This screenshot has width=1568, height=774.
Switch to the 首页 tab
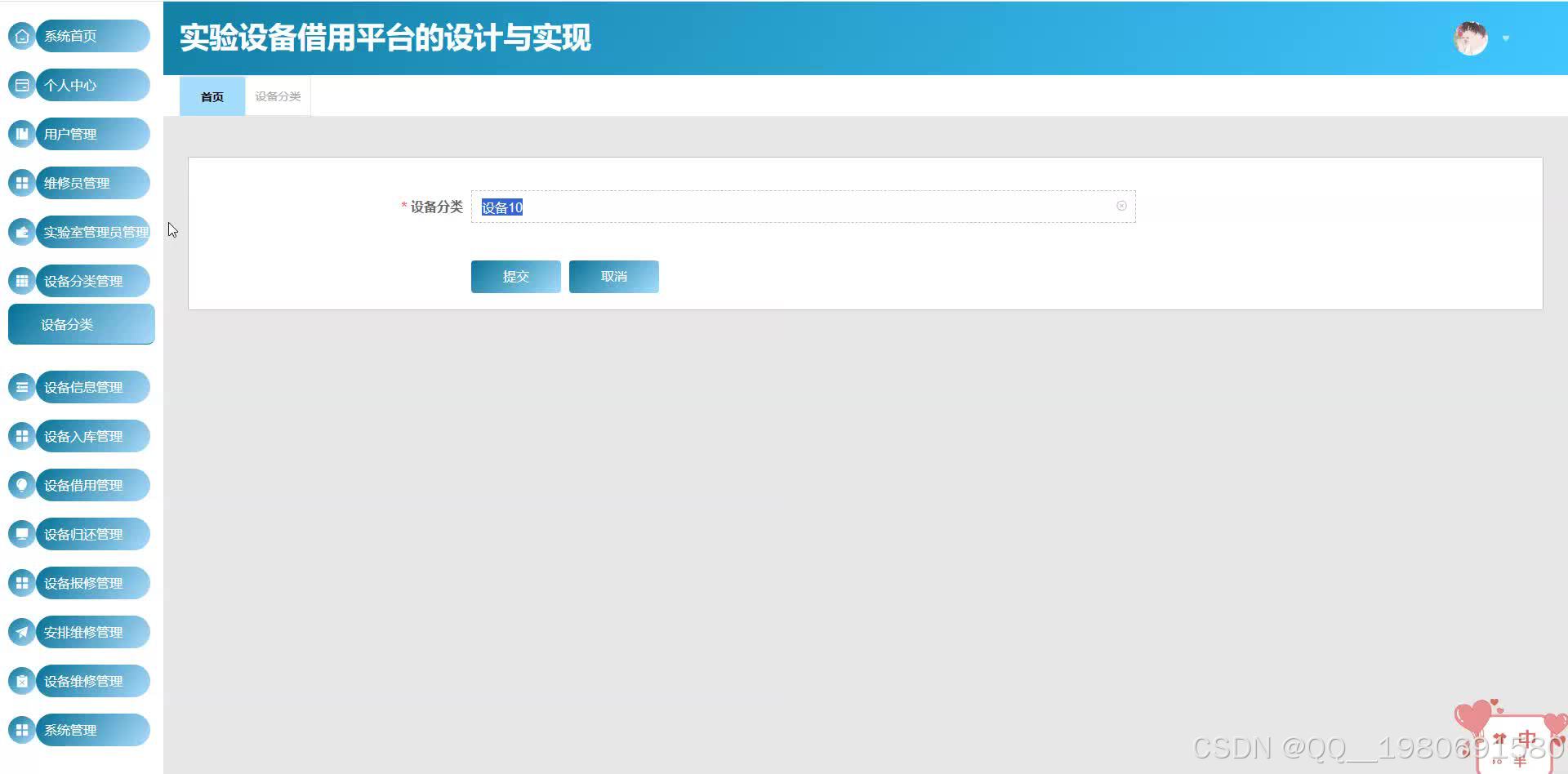click(x=212, y=96)
